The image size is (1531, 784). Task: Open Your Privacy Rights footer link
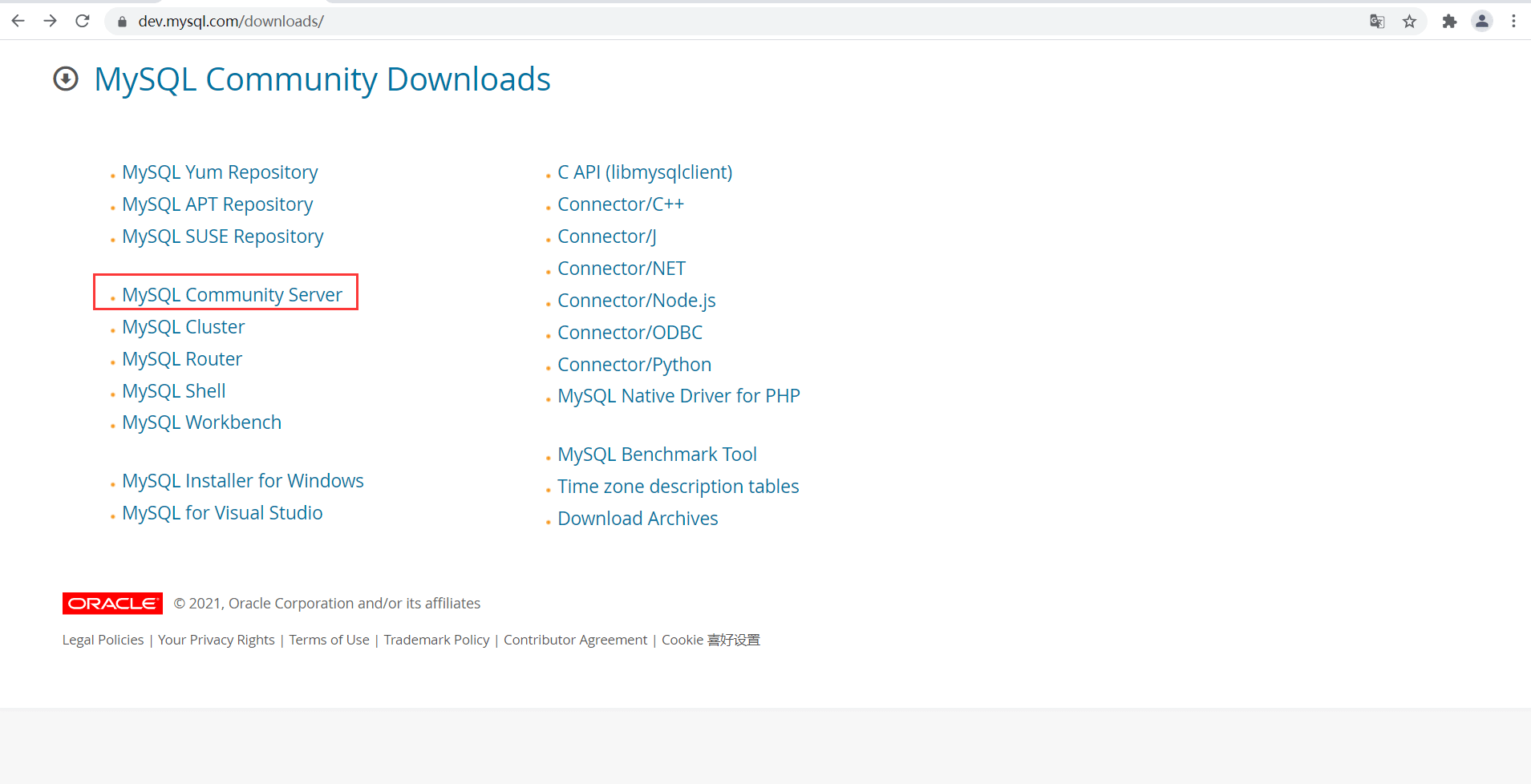[x=217, y=640]
